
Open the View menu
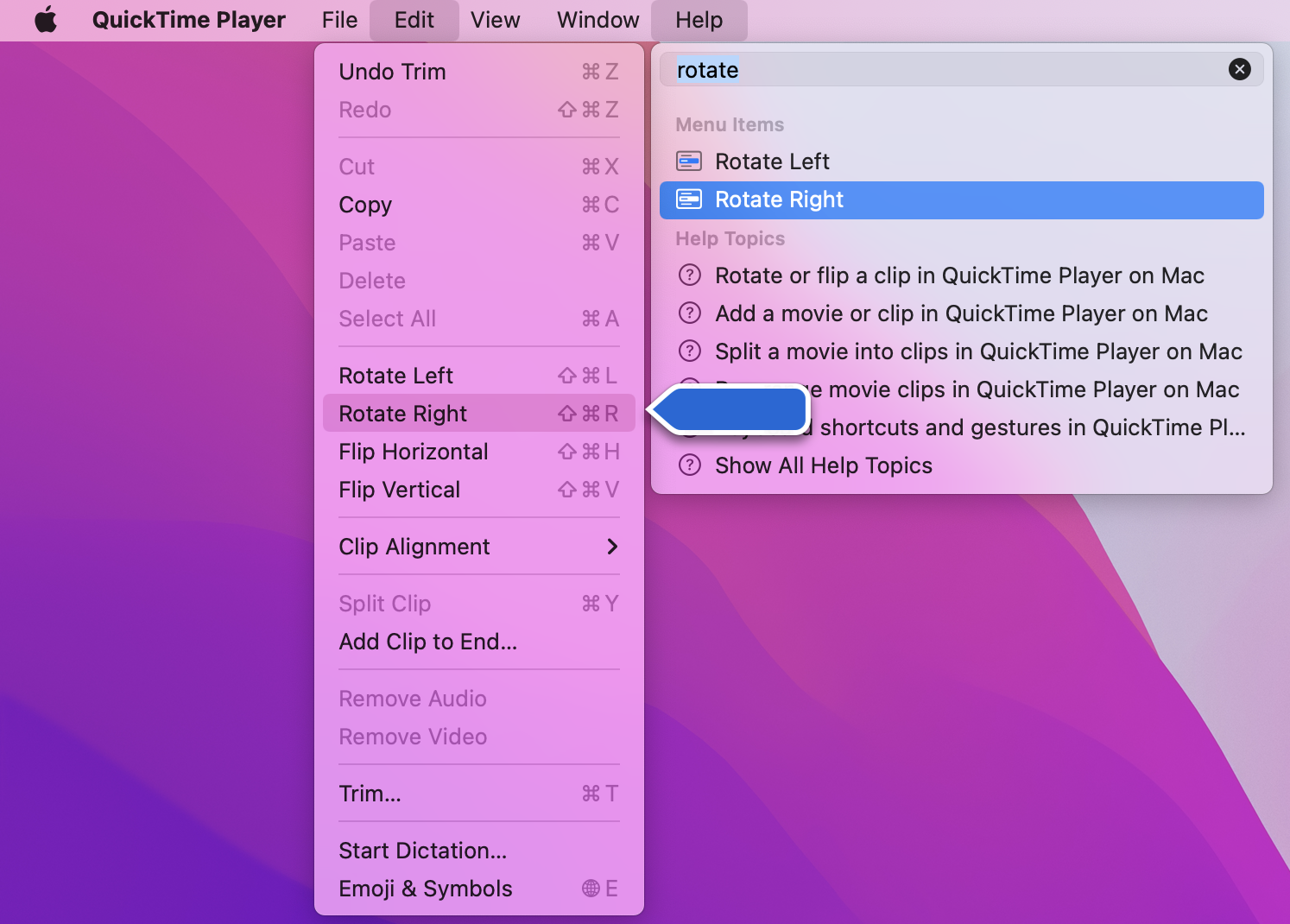(x=496, y=20)
